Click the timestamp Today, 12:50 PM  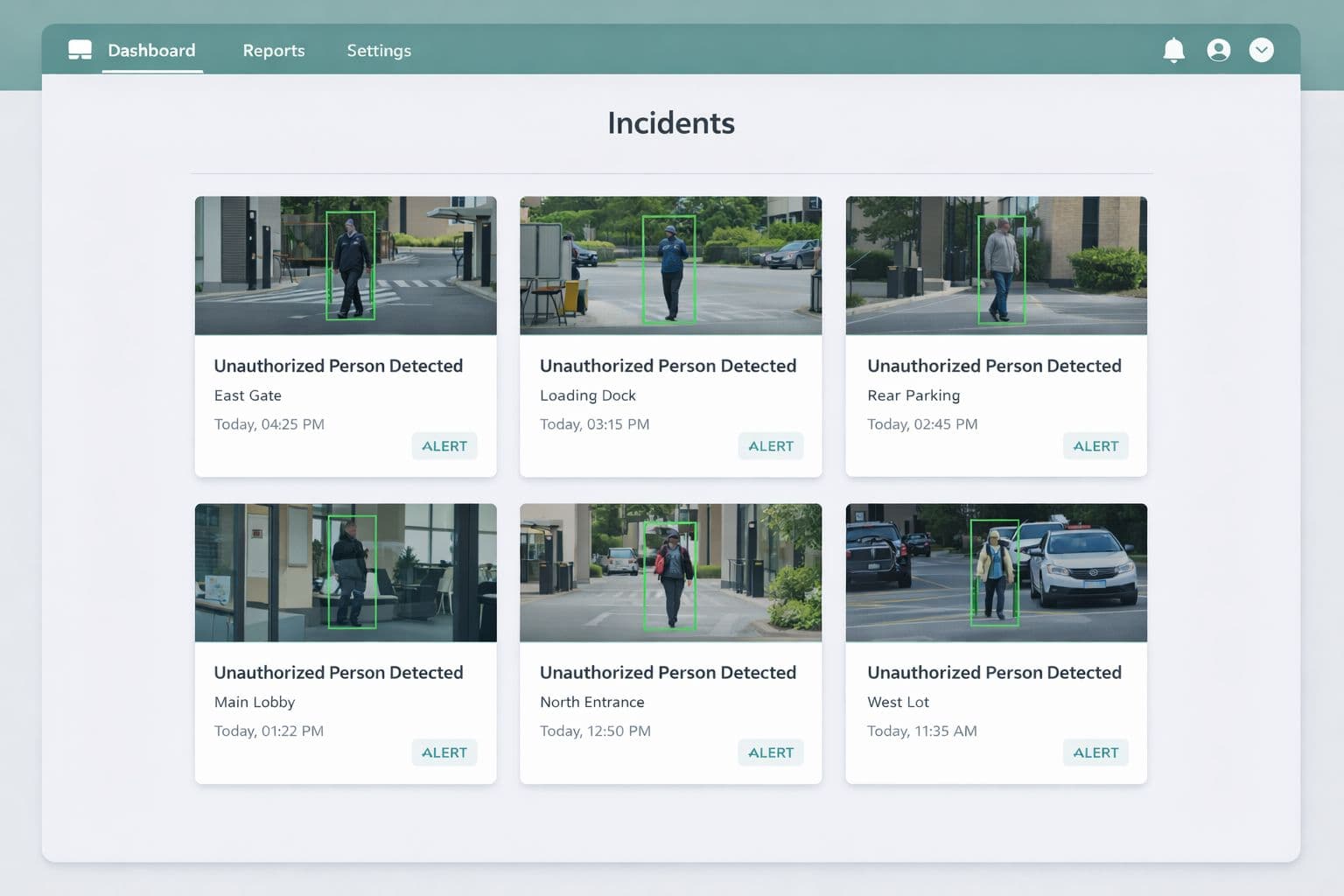click(x=595, y=731)
